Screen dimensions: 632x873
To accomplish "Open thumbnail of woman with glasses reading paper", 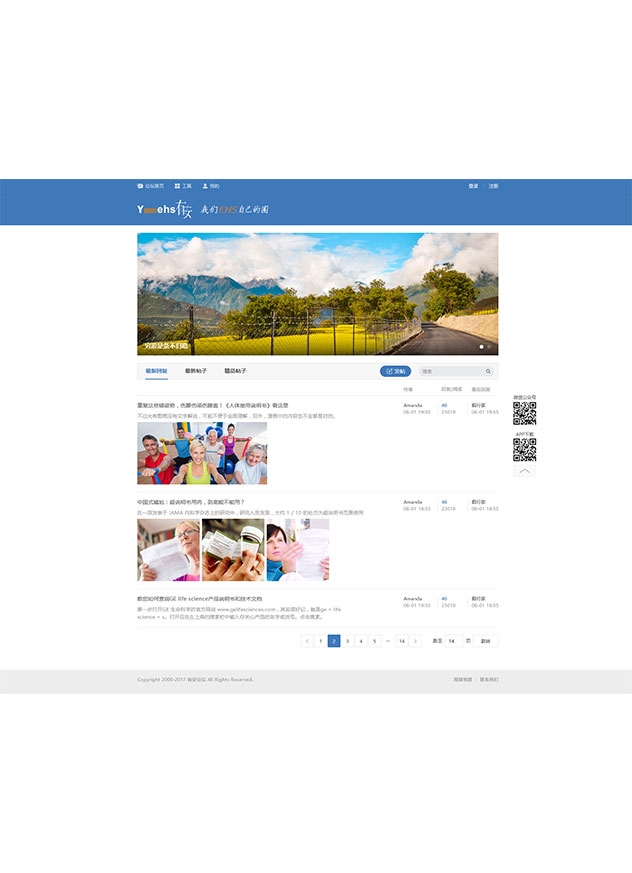I will coord(169,550).
